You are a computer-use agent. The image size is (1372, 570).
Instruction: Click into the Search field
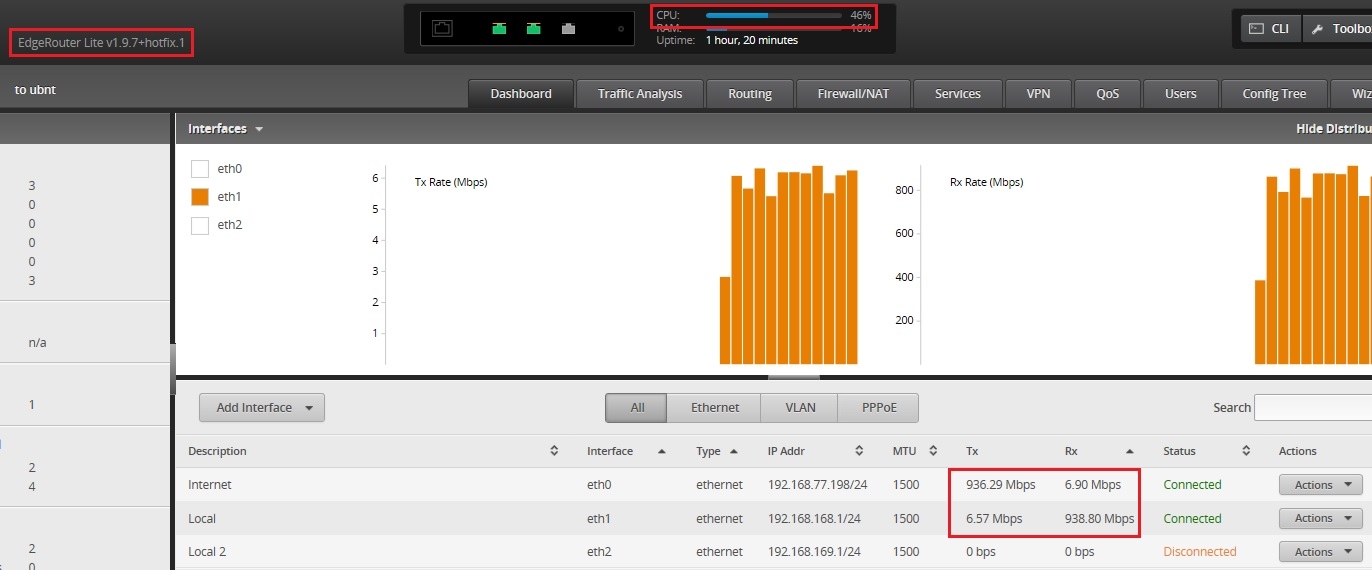[x=1313, y=407]
